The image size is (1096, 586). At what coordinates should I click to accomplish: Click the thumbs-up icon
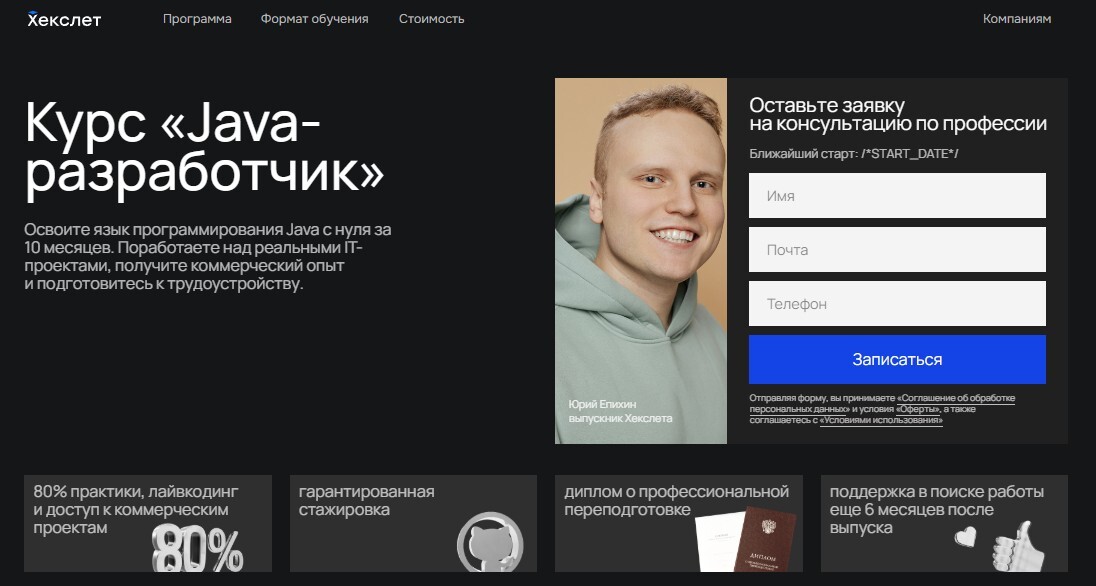coord(1018,545)
